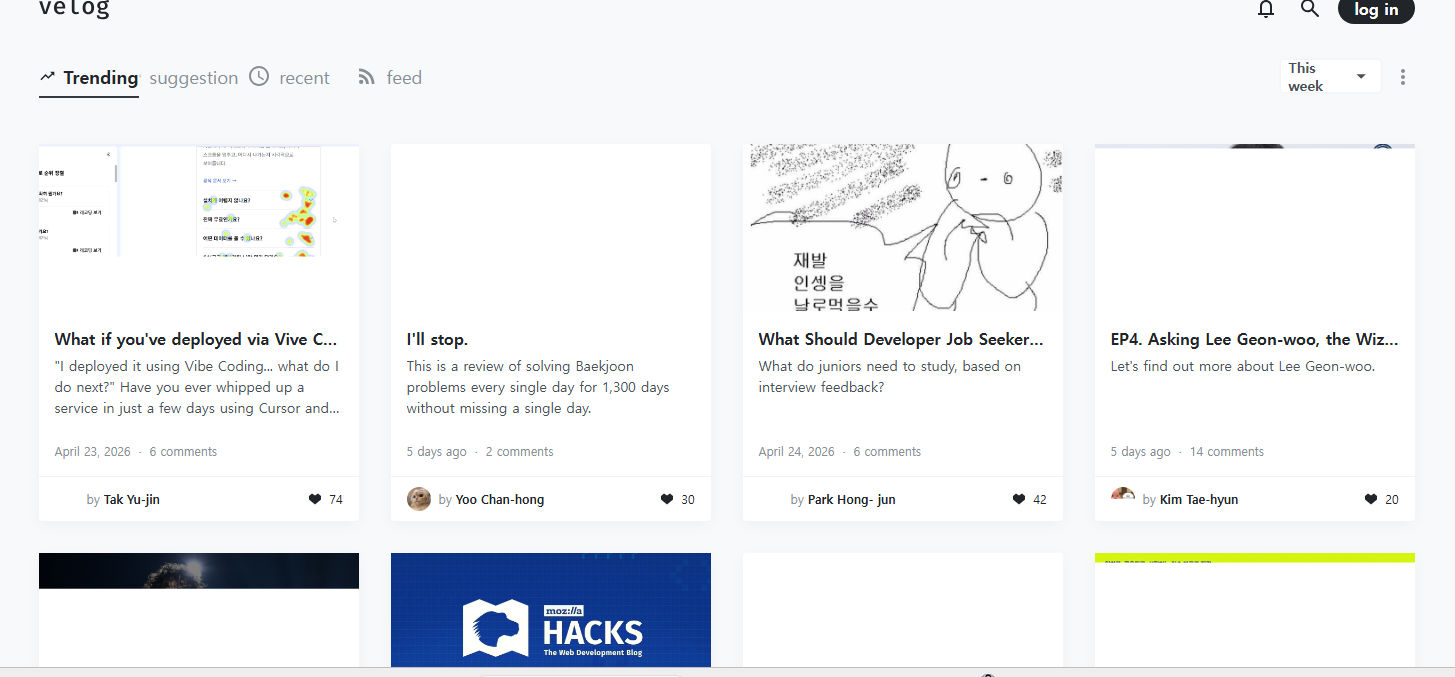
Task: Open post What Should Developer Job Seeker...
Action: click(901, 339)
